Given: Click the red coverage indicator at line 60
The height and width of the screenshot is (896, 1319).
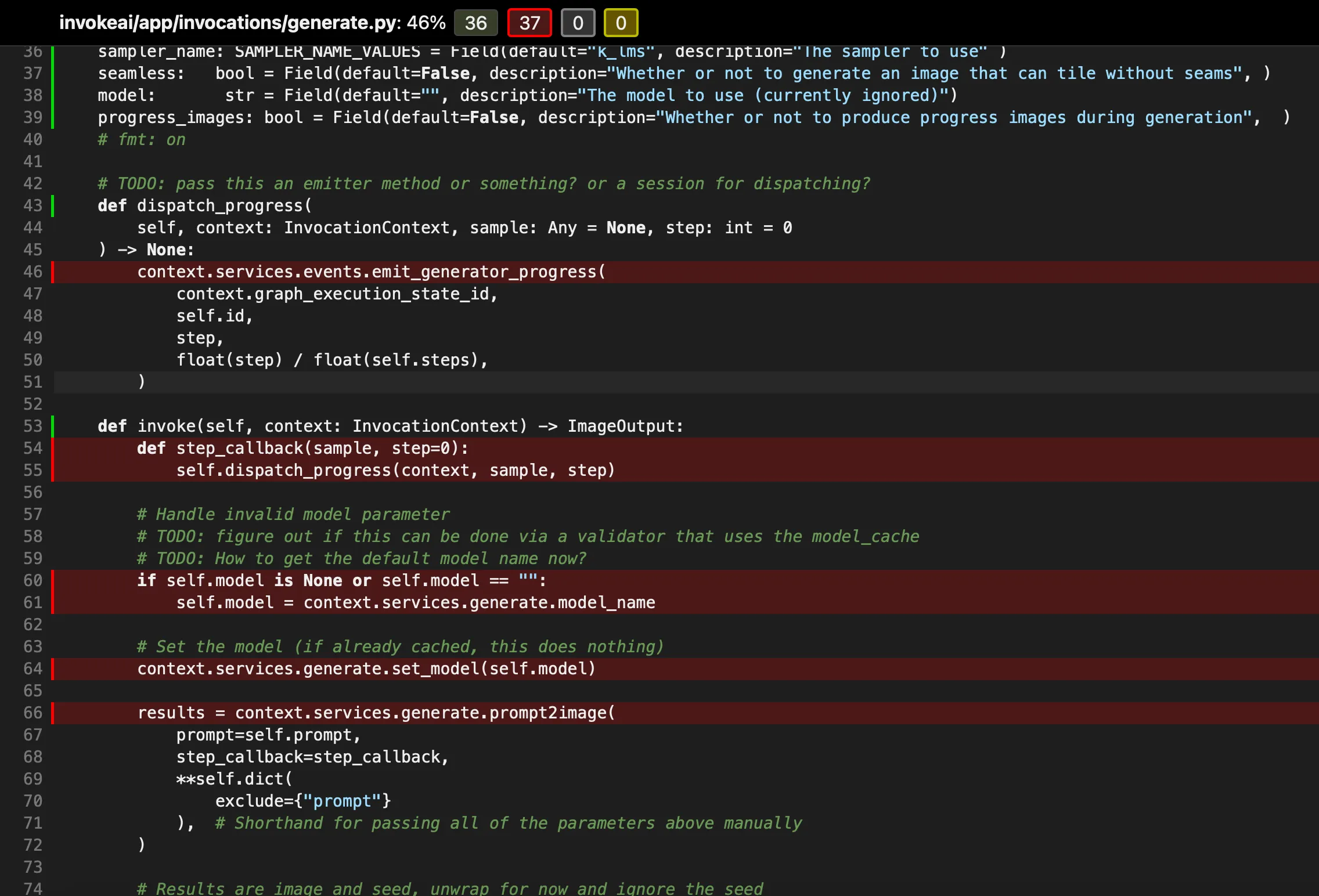Looking at the screenshot, I should [x=53, y=580].
